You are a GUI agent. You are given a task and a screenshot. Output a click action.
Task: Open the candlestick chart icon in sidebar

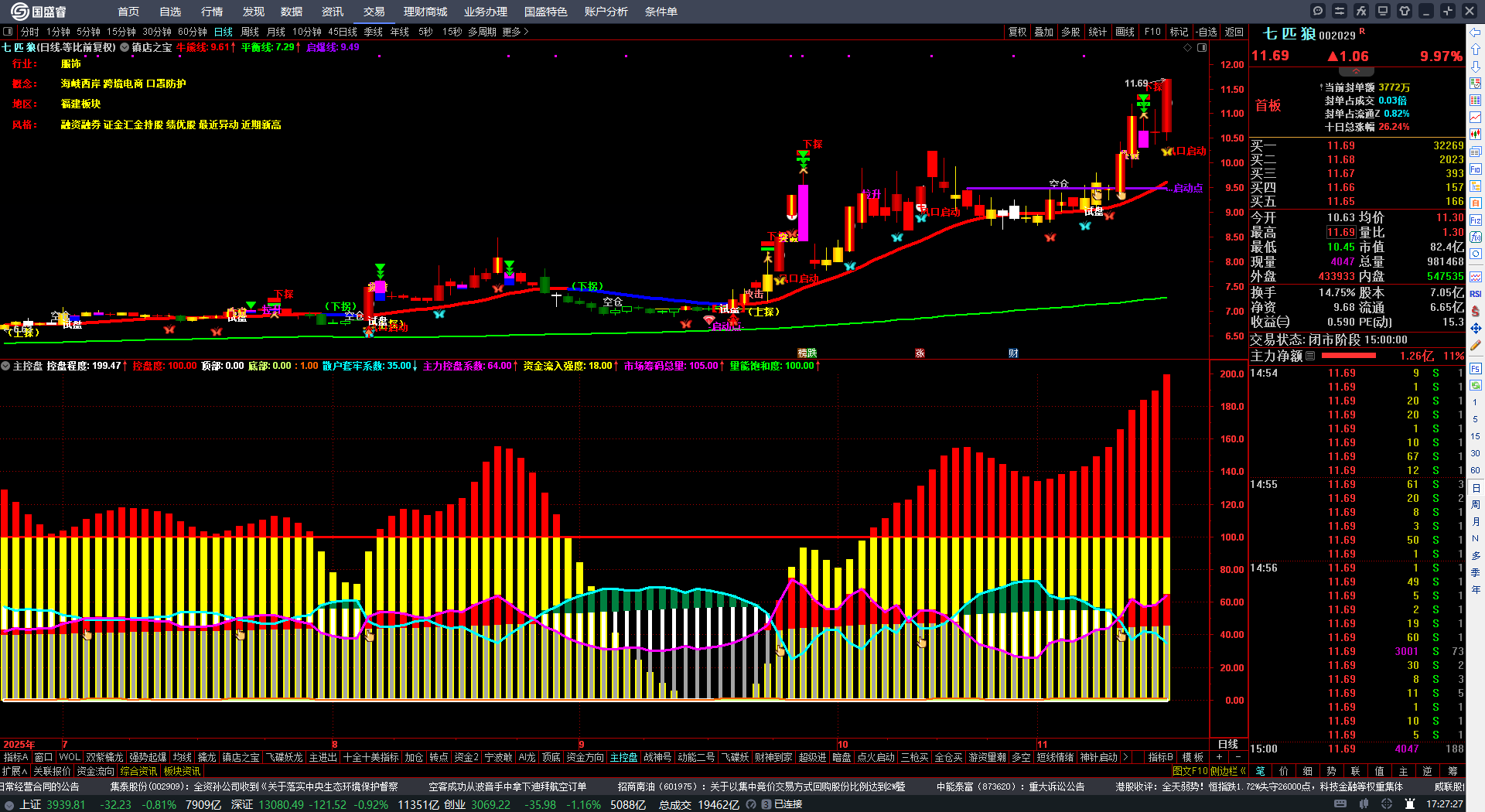coord(1476,135)
